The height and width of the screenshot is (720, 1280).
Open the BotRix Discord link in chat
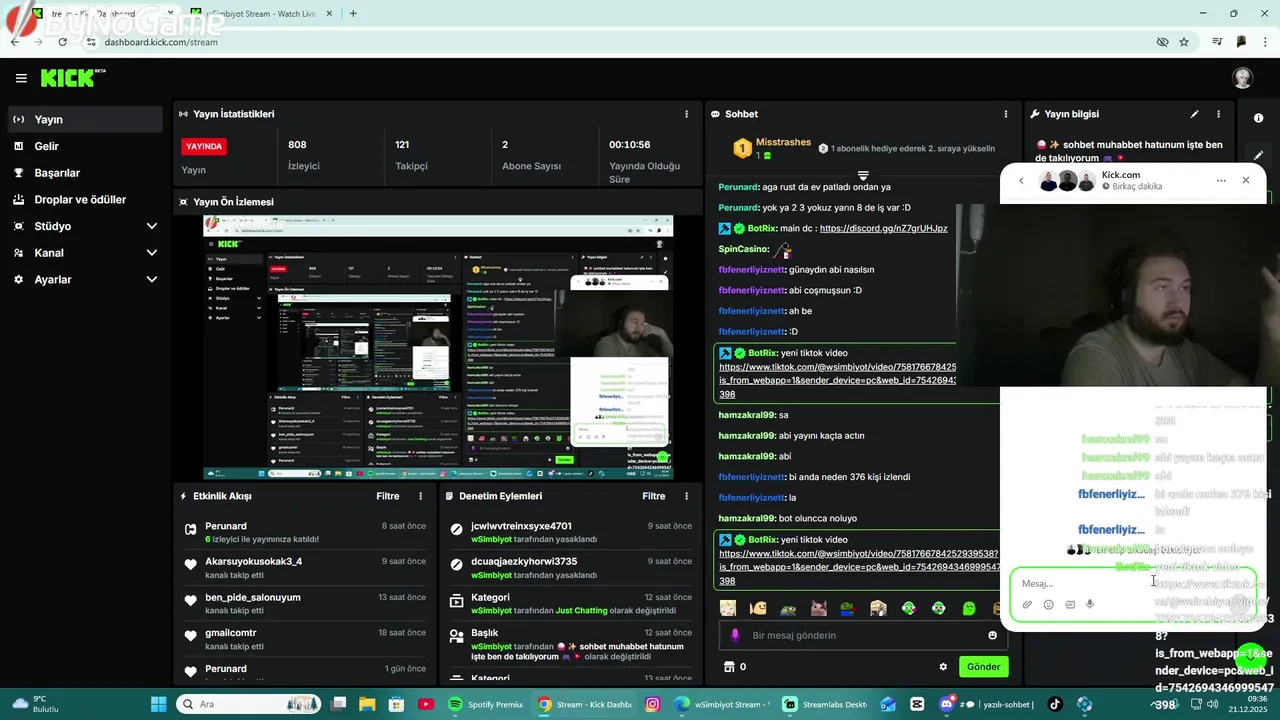coord(883,228)
